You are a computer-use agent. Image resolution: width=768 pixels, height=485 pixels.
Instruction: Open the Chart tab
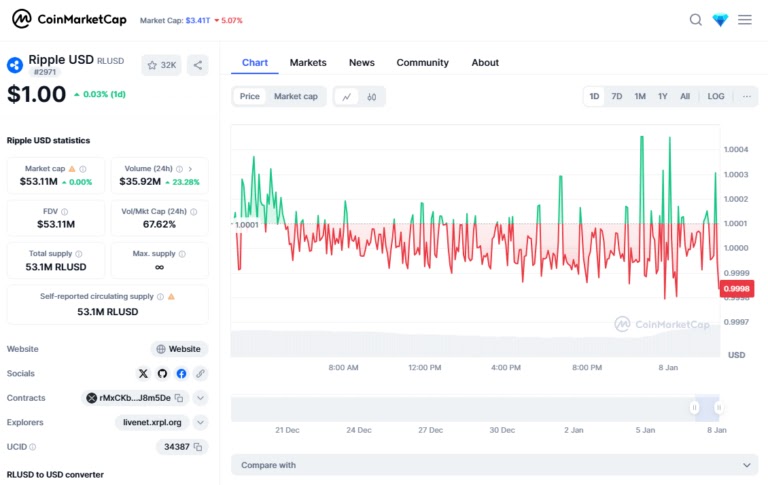click(x=255, y=63)
